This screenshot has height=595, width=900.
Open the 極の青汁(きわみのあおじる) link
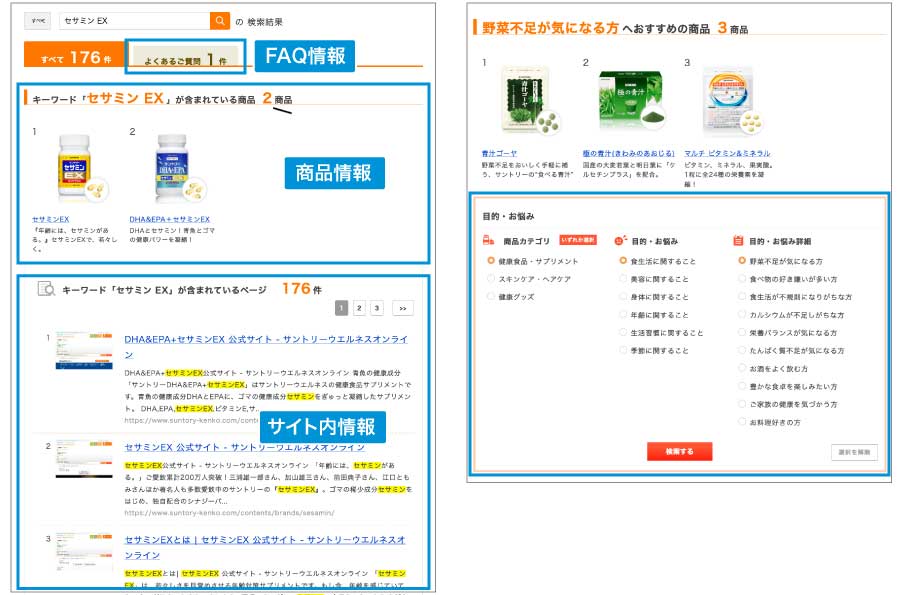[x=629, y=153]
